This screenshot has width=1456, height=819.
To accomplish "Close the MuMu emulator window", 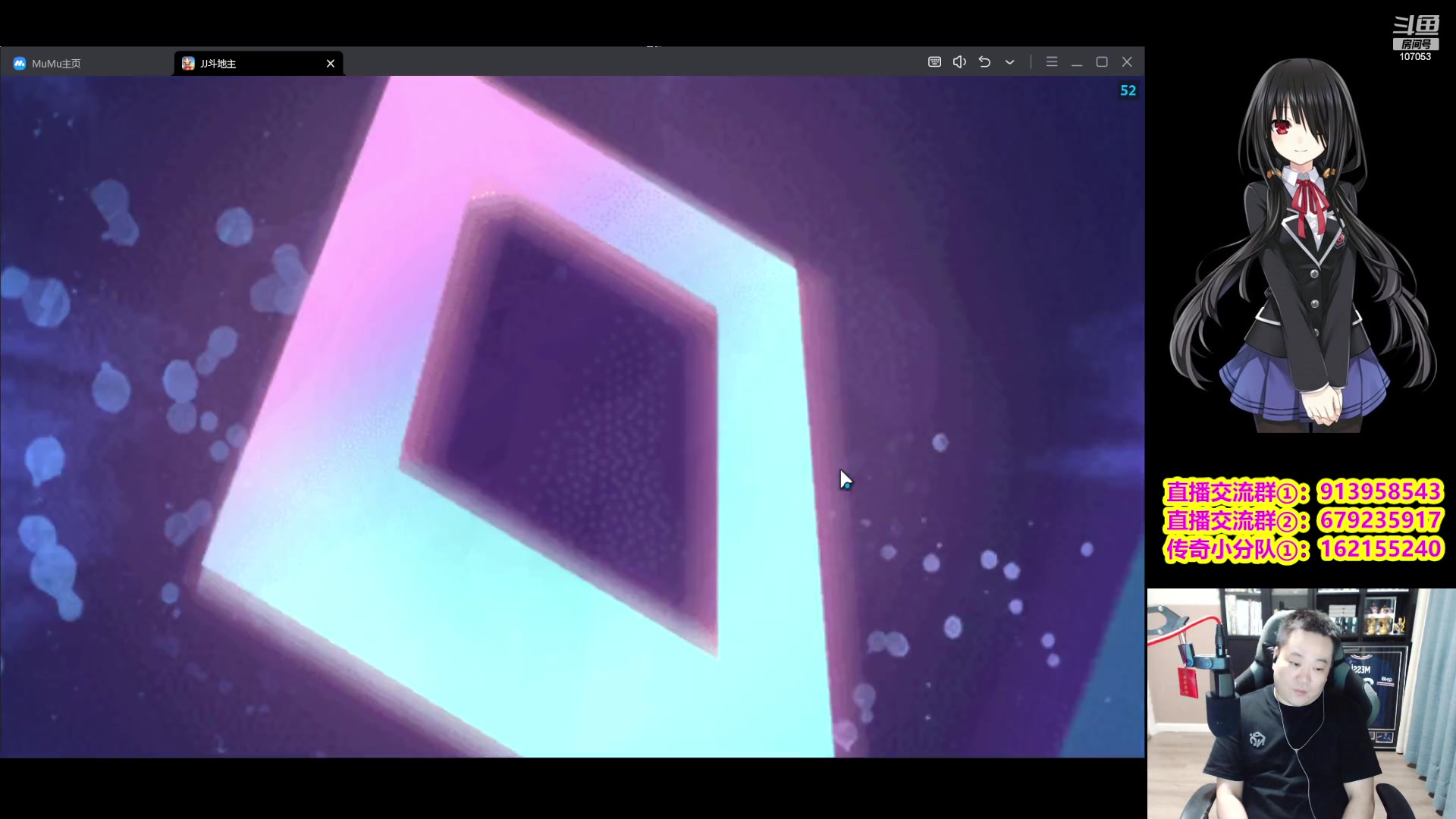I will 1127,62.
